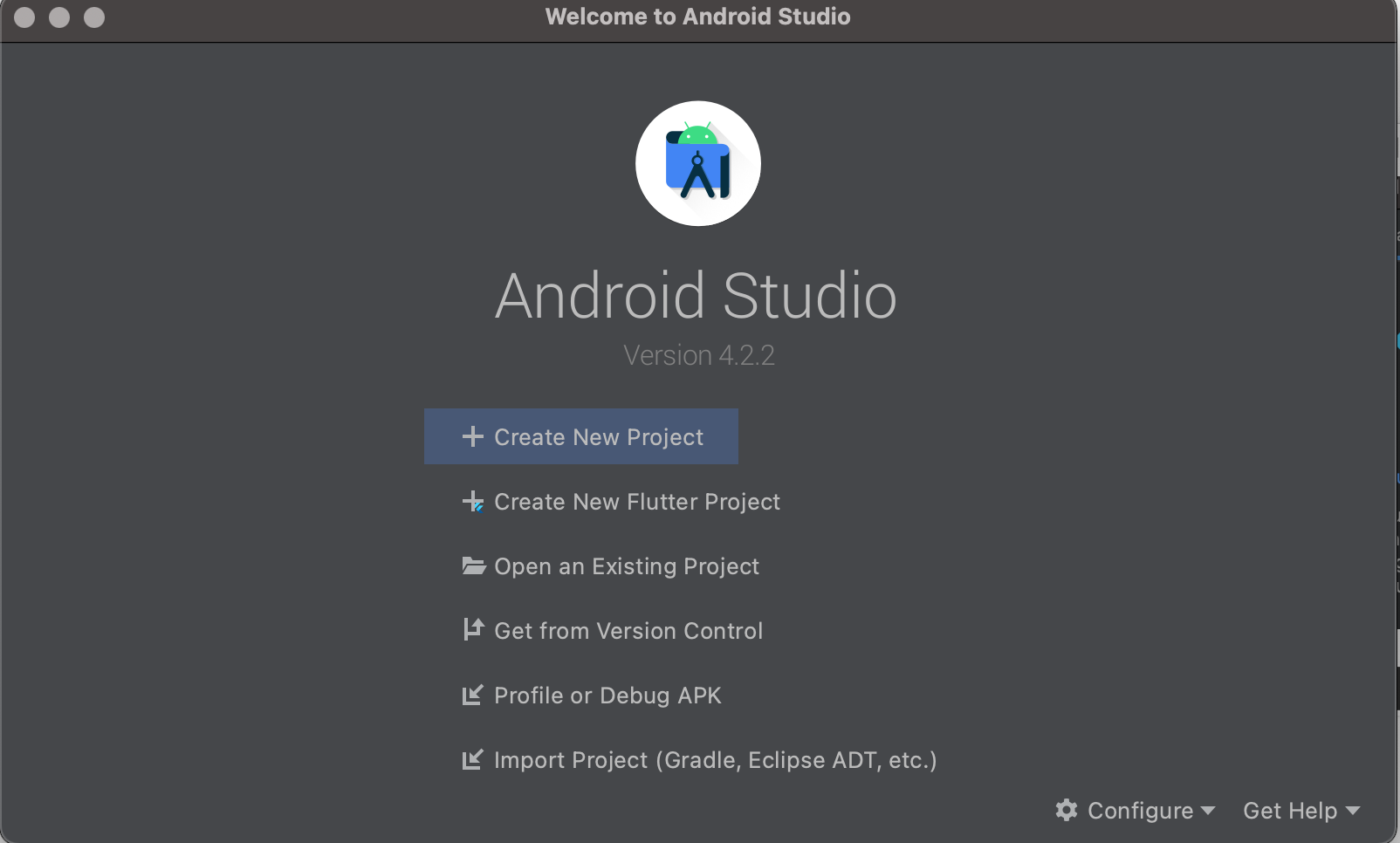1400x843 pixels.
Task: Click the Configure gear icon
Action: [x=1067, y=810]
